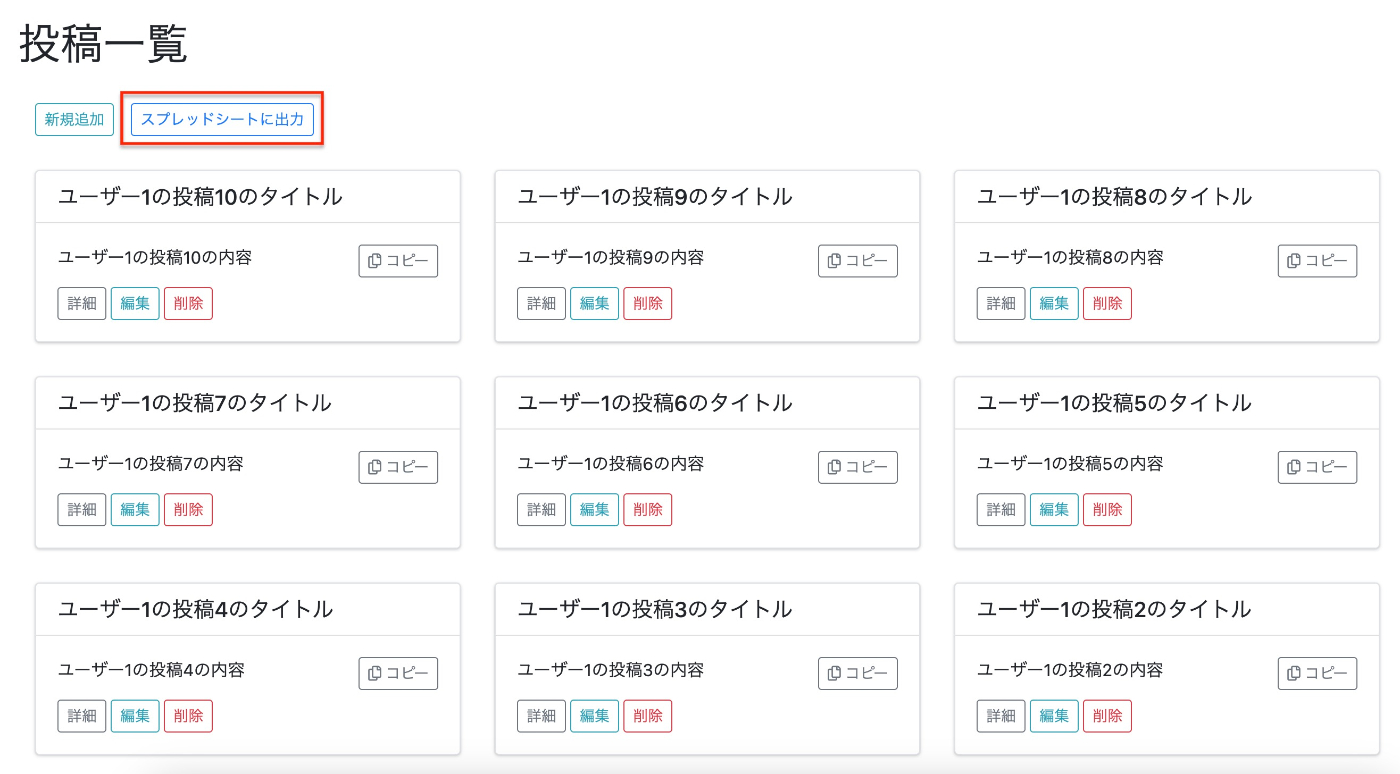Image resolution: width=1400 pixels, height=774 pixels.
Task: Click ユーザー1の投稿2のタイトル card header
Action: (1114, 609)
